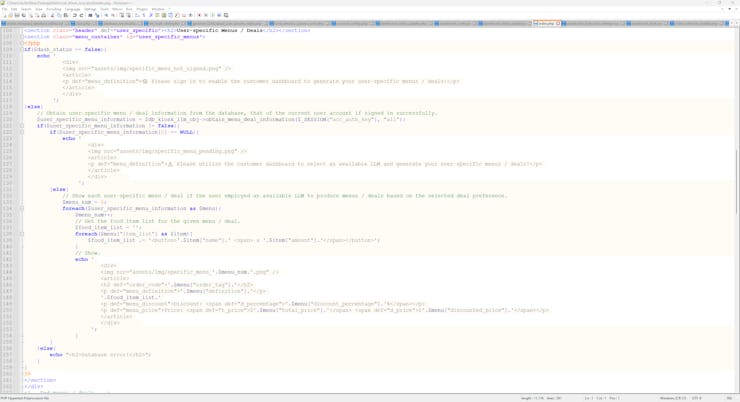Viewport: 740px width, 402px height.
Task: Open the Window menu
Action: (x=158, y=9)
